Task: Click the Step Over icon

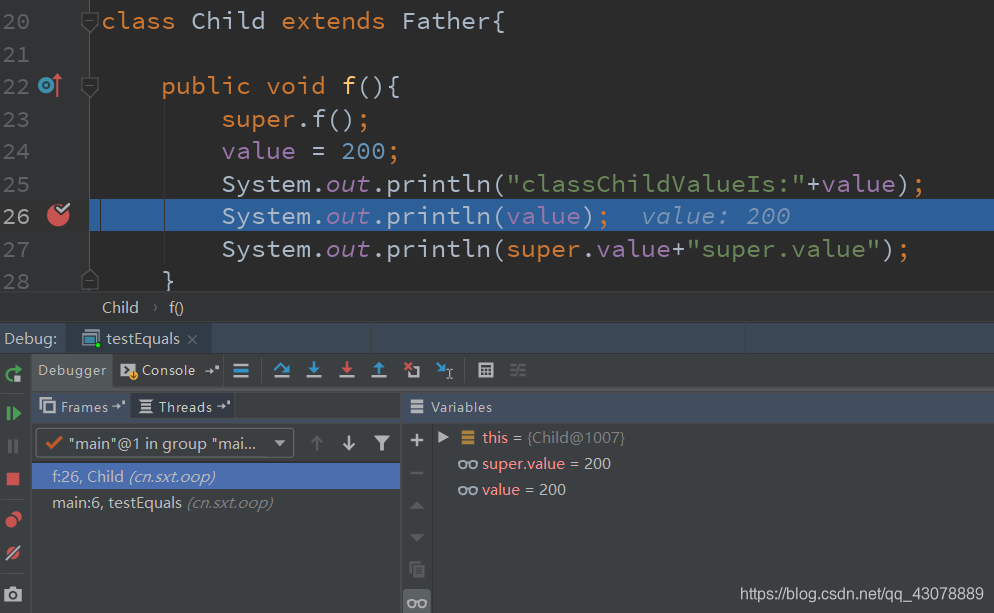Action: (281, 370)
